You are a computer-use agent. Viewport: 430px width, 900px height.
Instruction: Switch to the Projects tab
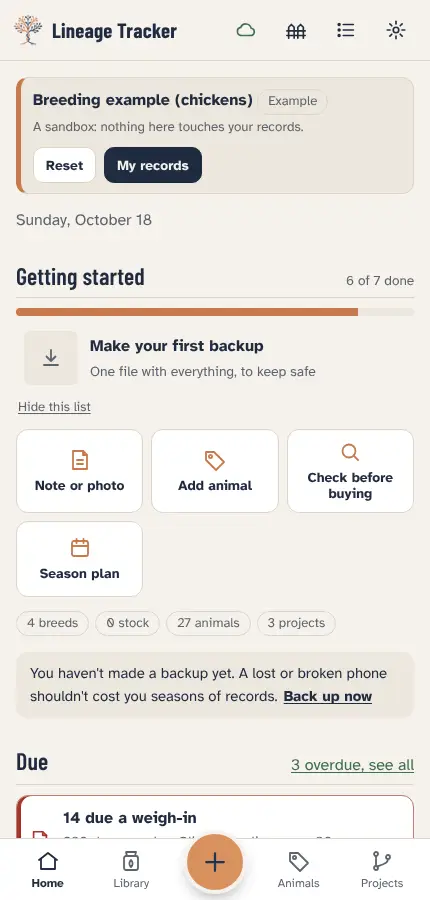pos(382,869)
